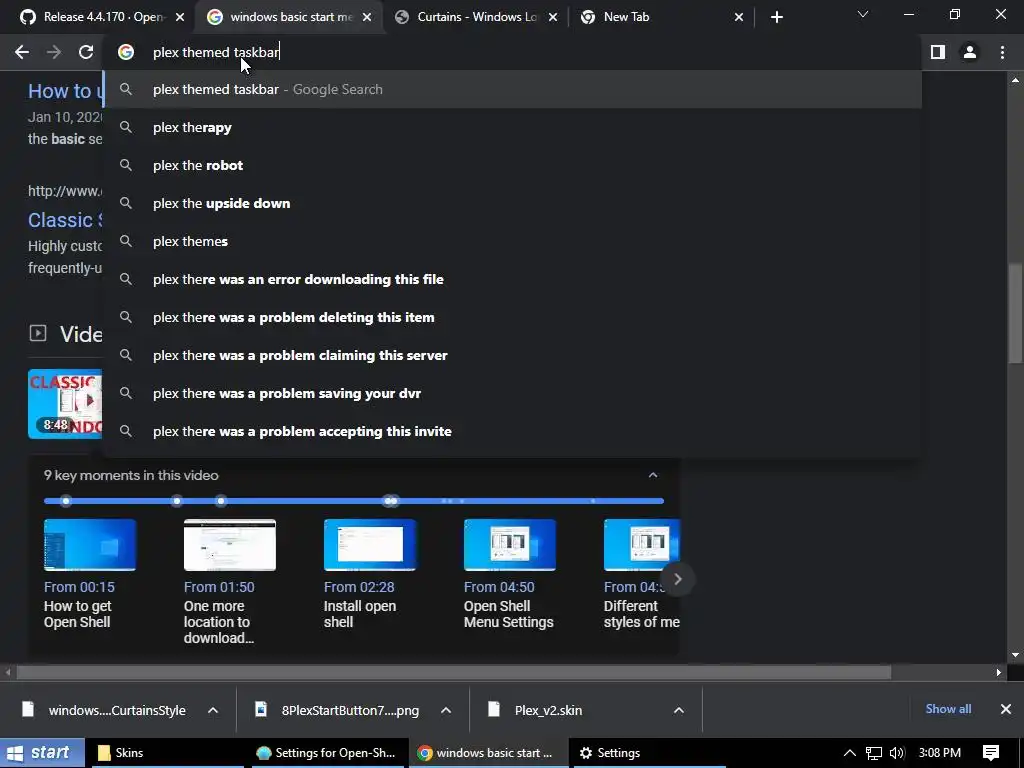Open the tab search chevron
Viewport: 1024px width, 768px height.
[863, 14]
